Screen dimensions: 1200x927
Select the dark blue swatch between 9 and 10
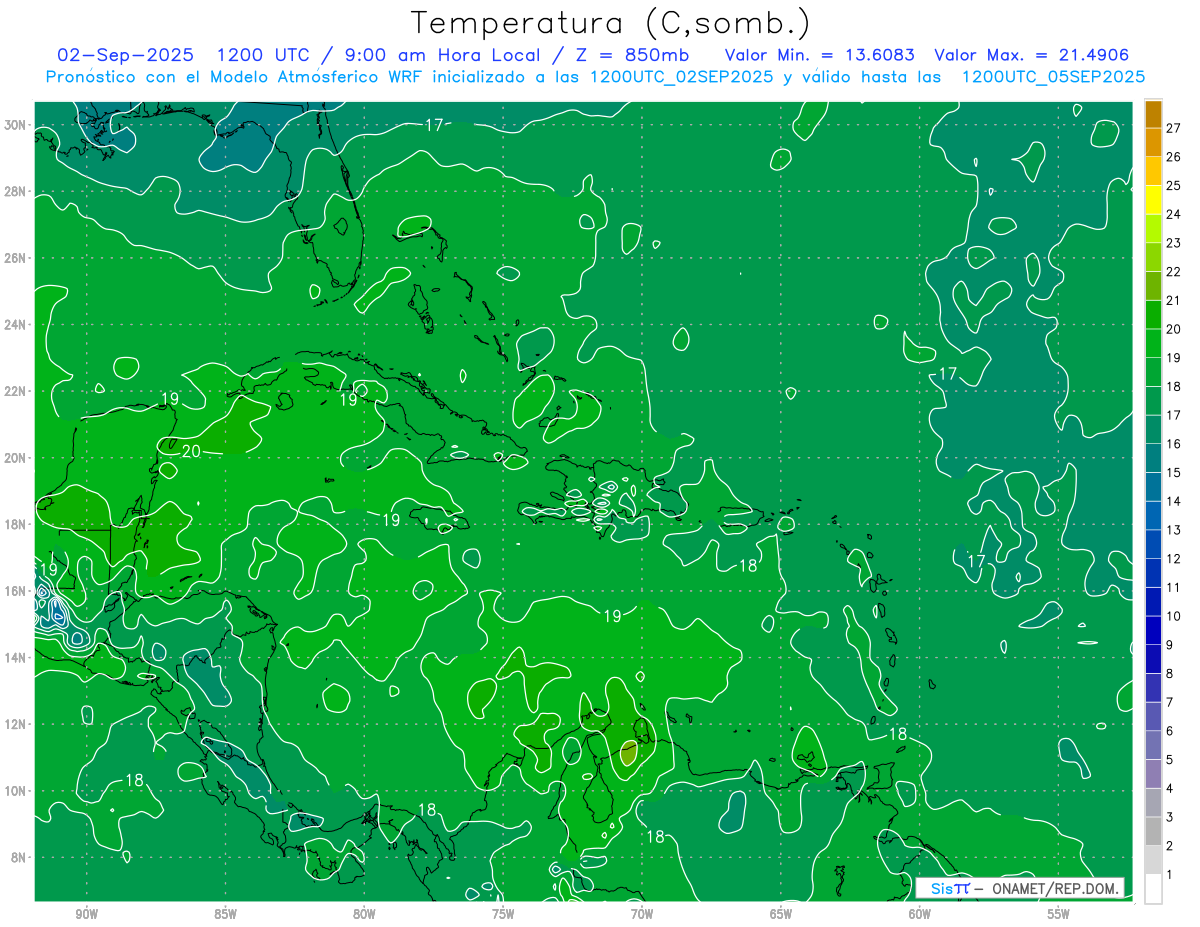coord(1153,630)
